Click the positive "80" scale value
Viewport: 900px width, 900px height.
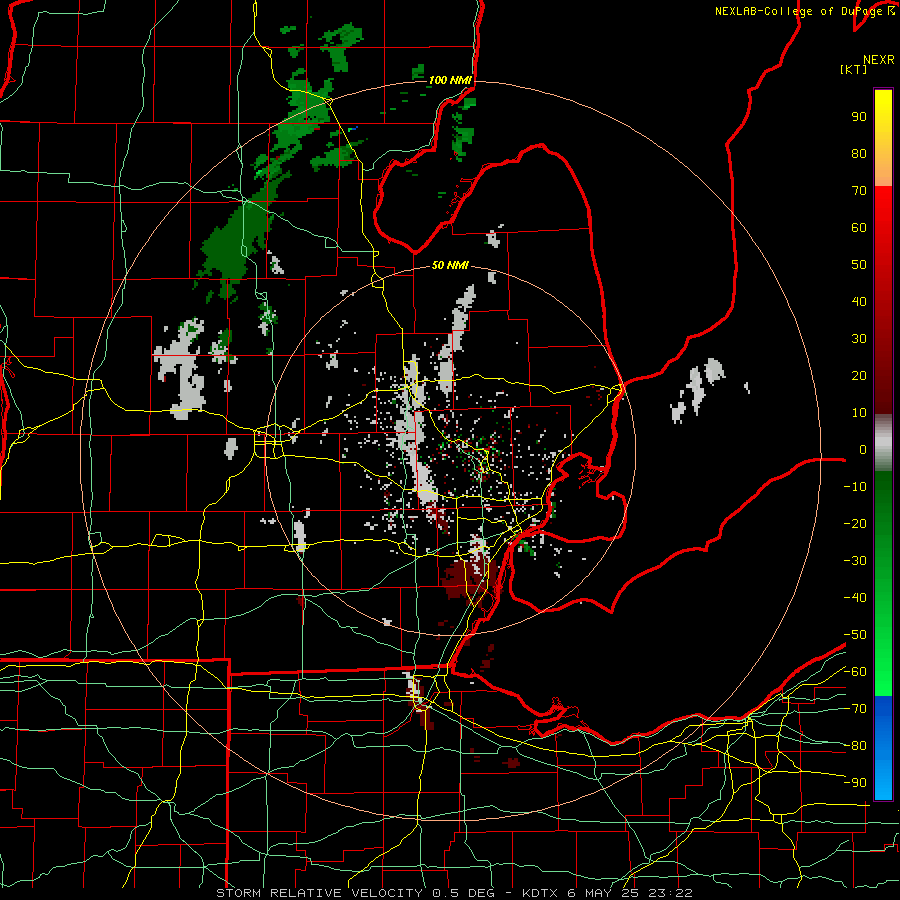point(859,153)
